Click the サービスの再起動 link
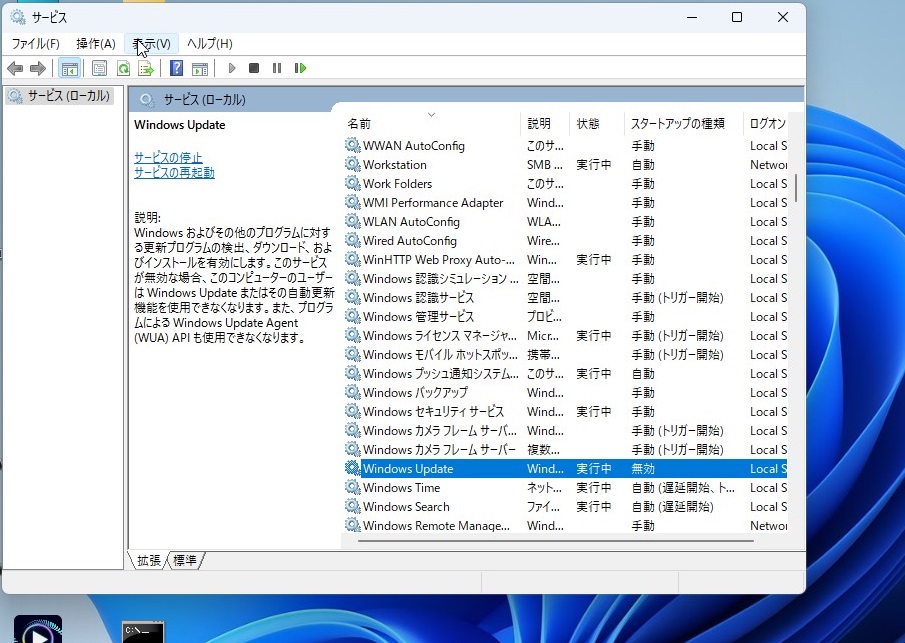Screen dimensions: 905x643 click(174, 173)
